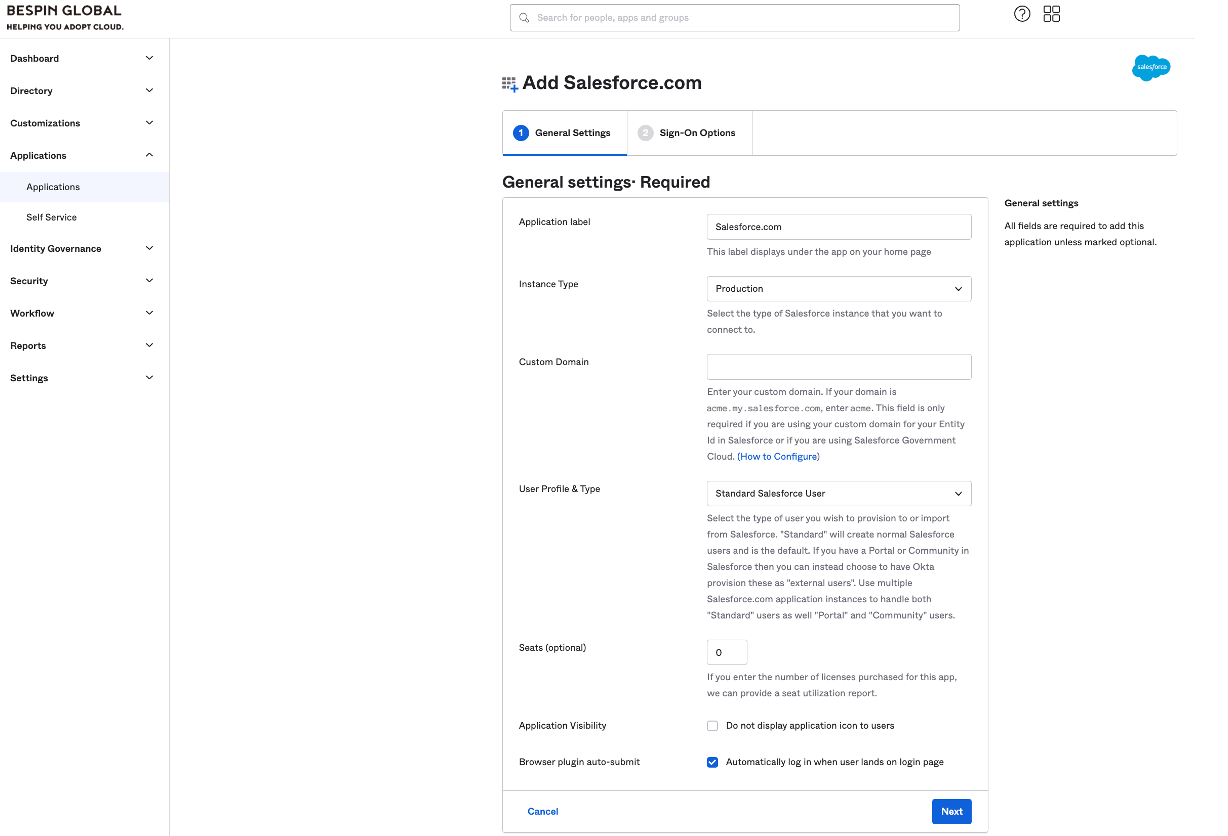Open Self Service in sidebar
The height and width of the screenshot is (836, 1228).
52,217
